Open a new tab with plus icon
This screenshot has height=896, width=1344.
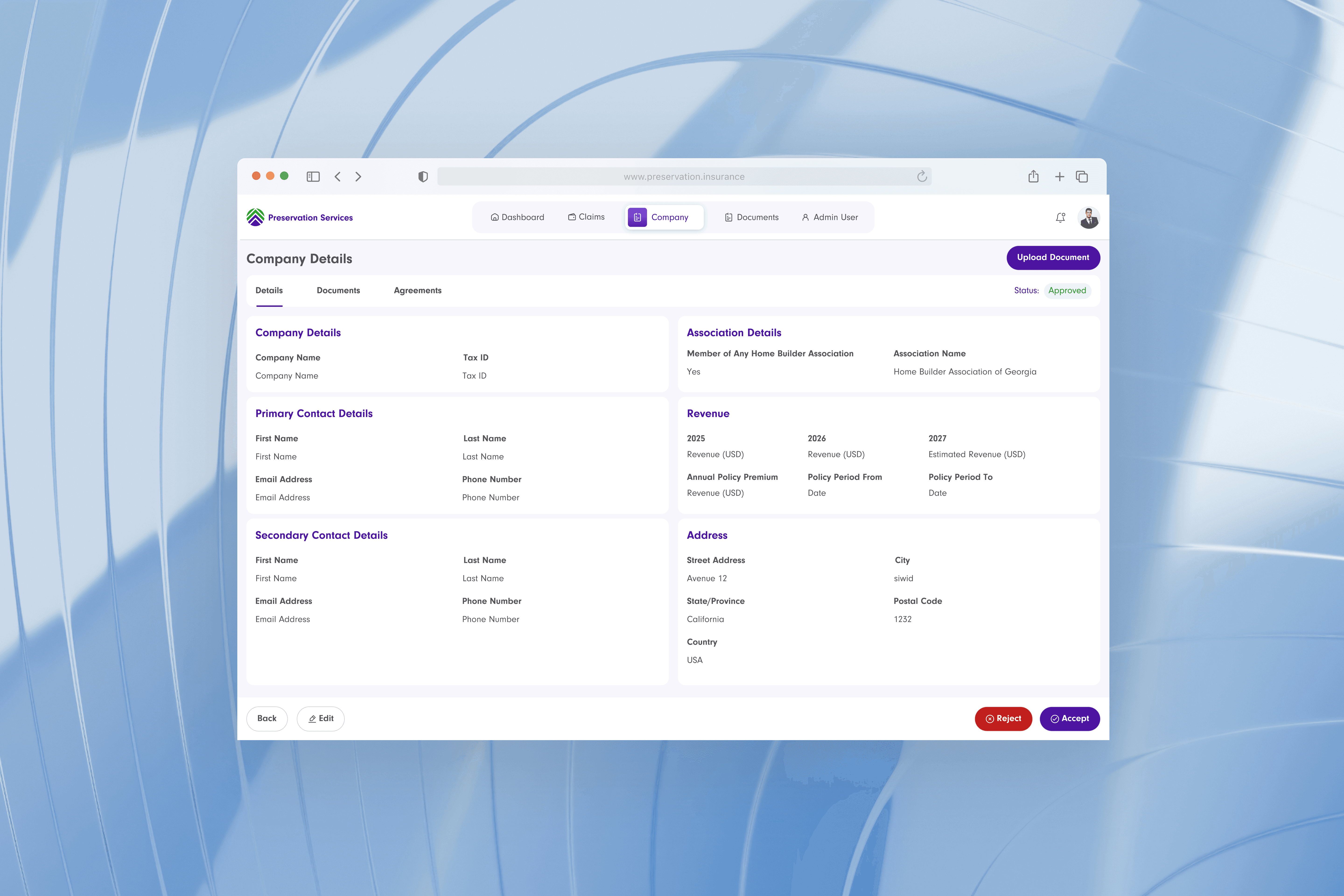[1059, 177]
